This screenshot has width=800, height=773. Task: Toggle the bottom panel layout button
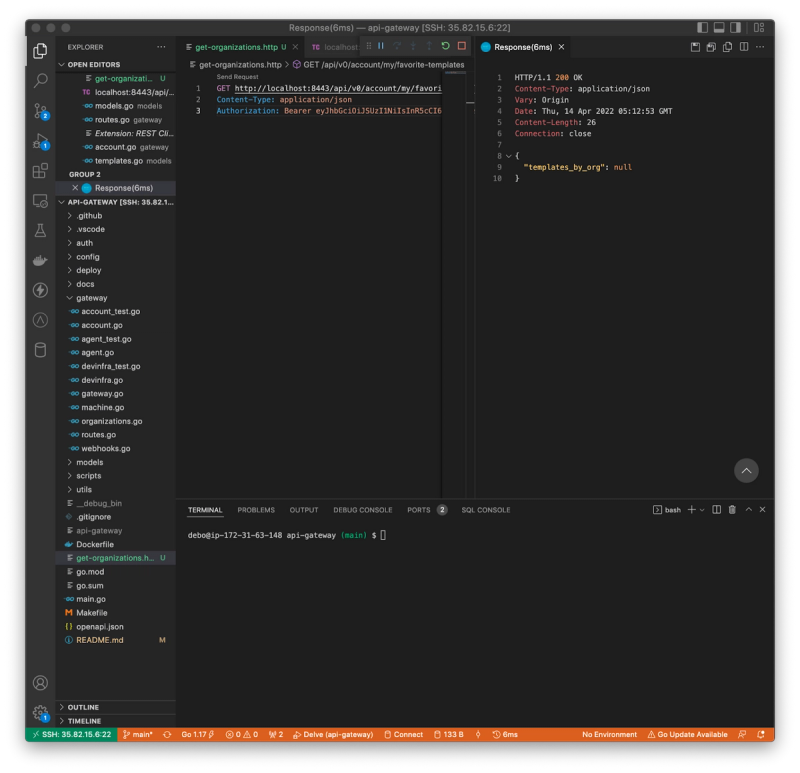[719, 28]
